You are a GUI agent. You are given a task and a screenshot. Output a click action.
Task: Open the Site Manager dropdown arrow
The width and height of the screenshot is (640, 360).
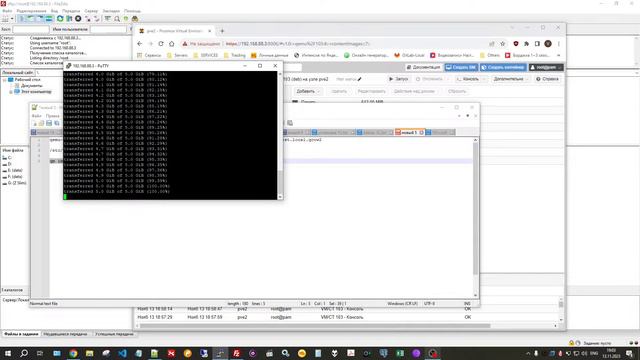point(12,19)
